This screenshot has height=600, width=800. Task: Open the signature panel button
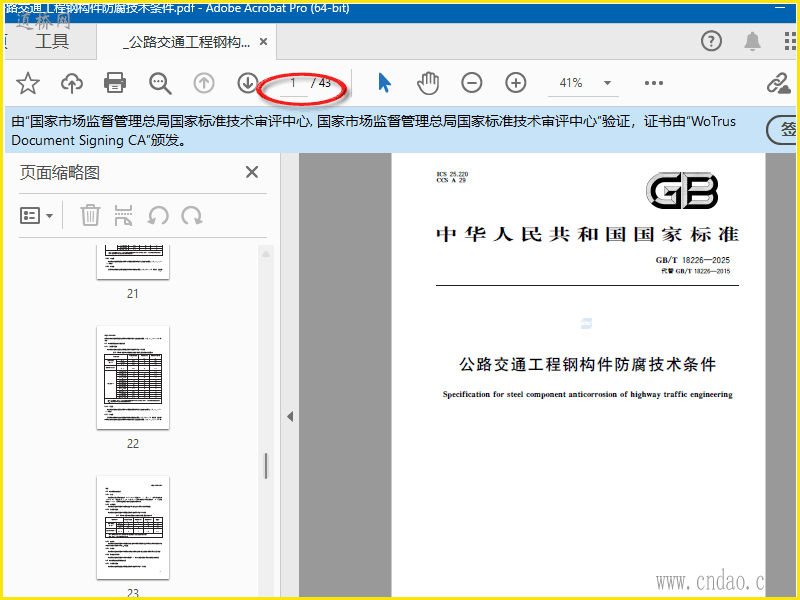(x=782, y=130)
